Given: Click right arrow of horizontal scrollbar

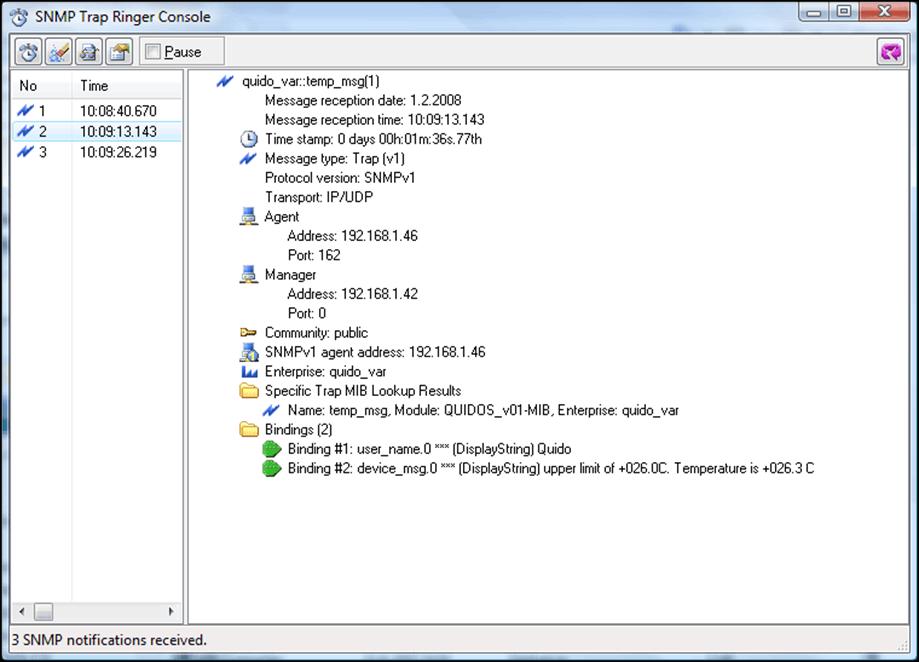Looking at the screenshot, I should [x=171, y=612].
